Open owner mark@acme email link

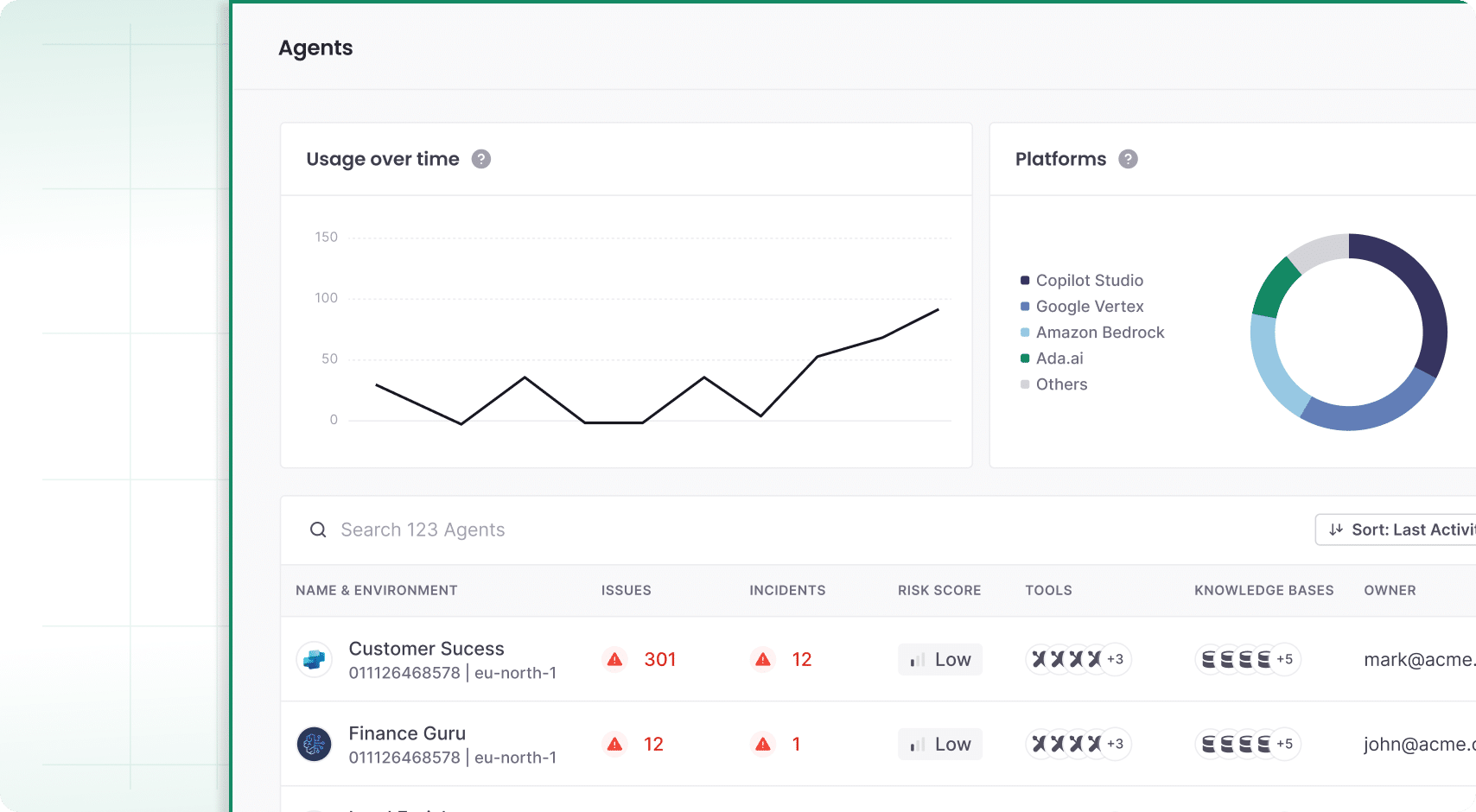pos(1417,659)
